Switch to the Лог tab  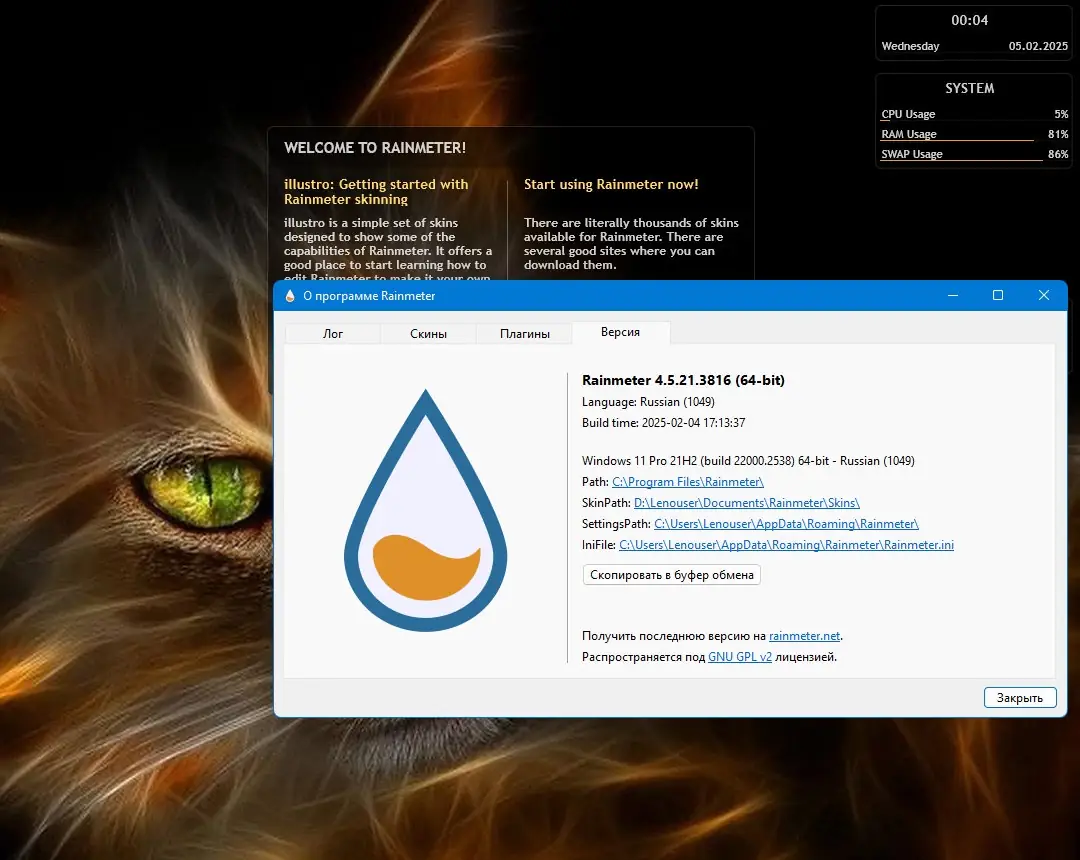click(332, 333)
